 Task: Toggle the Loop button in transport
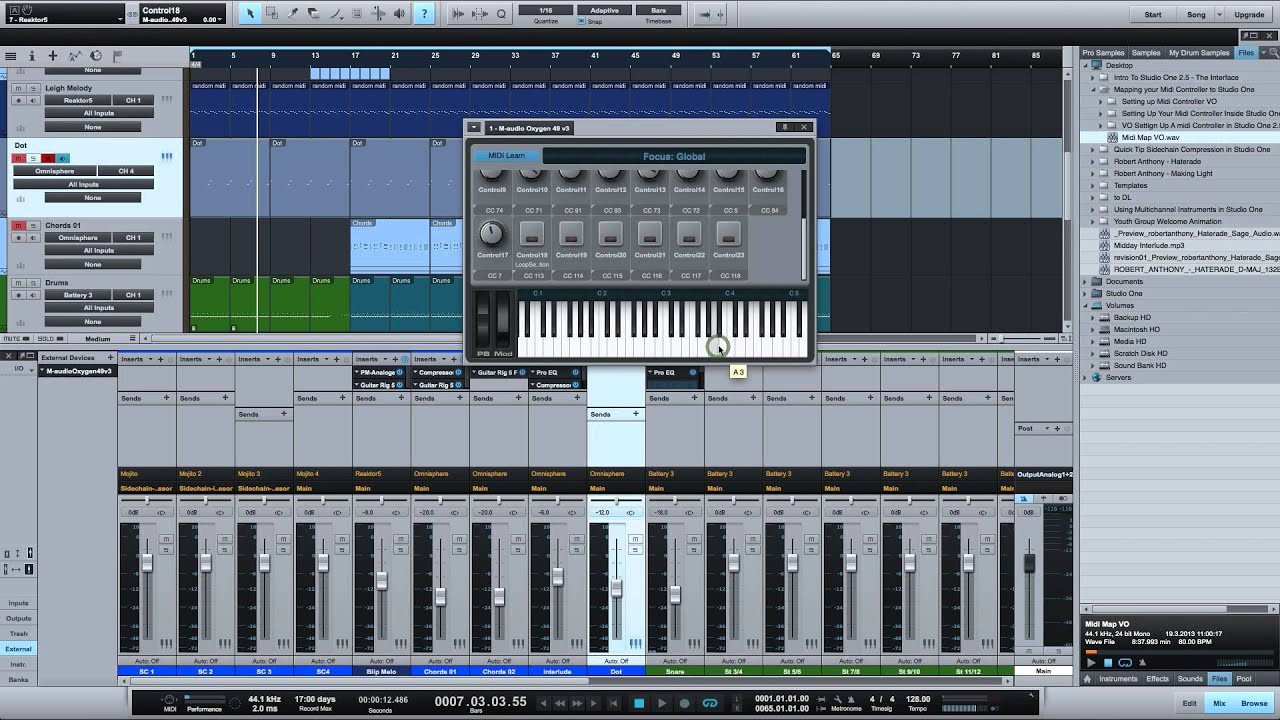coord(709,703)
